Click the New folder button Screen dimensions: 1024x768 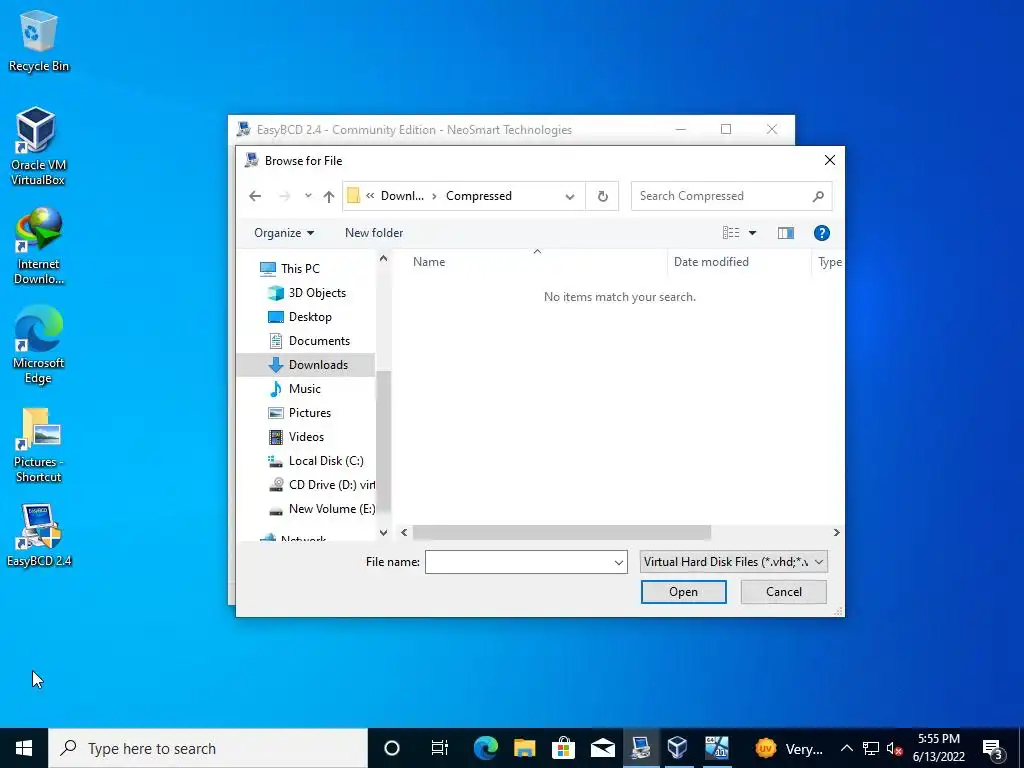[374, 233]
